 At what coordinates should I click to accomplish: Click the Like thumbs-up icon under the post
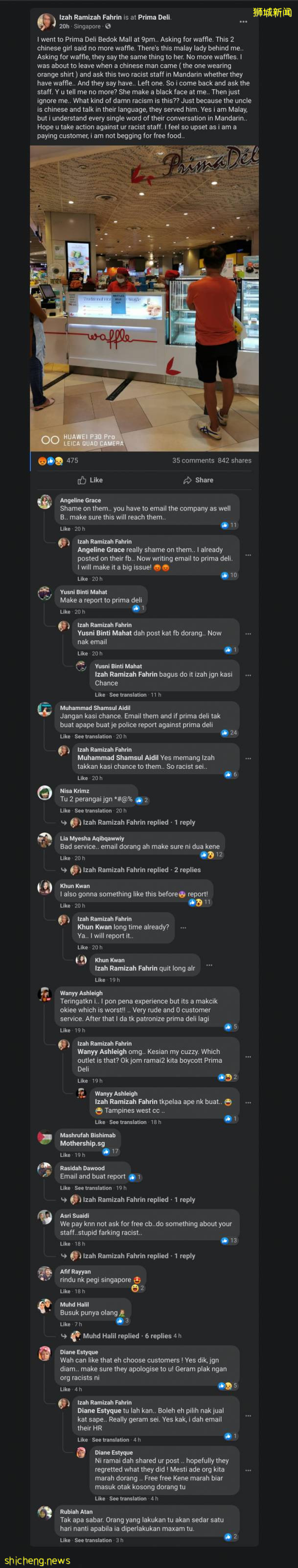coord(82,480)
